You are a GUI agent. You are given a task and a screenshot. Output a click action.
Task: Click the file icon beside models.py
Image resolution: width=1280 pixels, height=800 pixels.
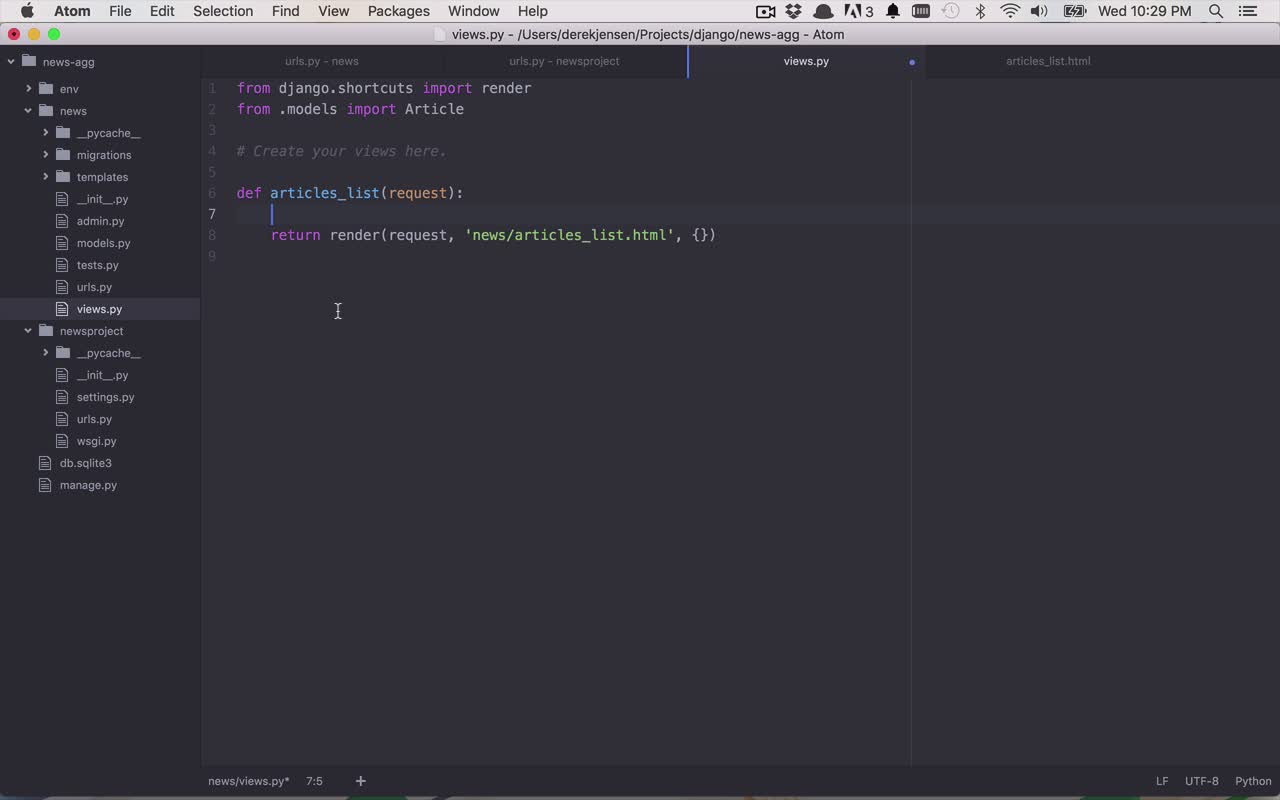click(x=63, y=243)
